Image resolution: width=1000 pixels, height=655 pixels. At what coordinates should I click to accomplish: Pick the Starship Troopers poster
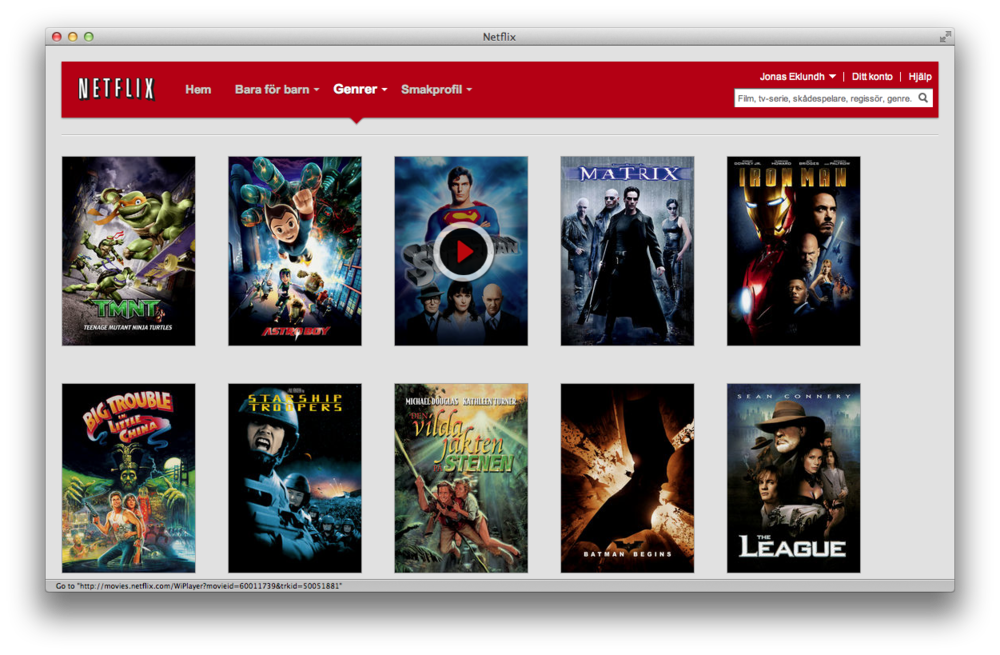pos(294,477)
